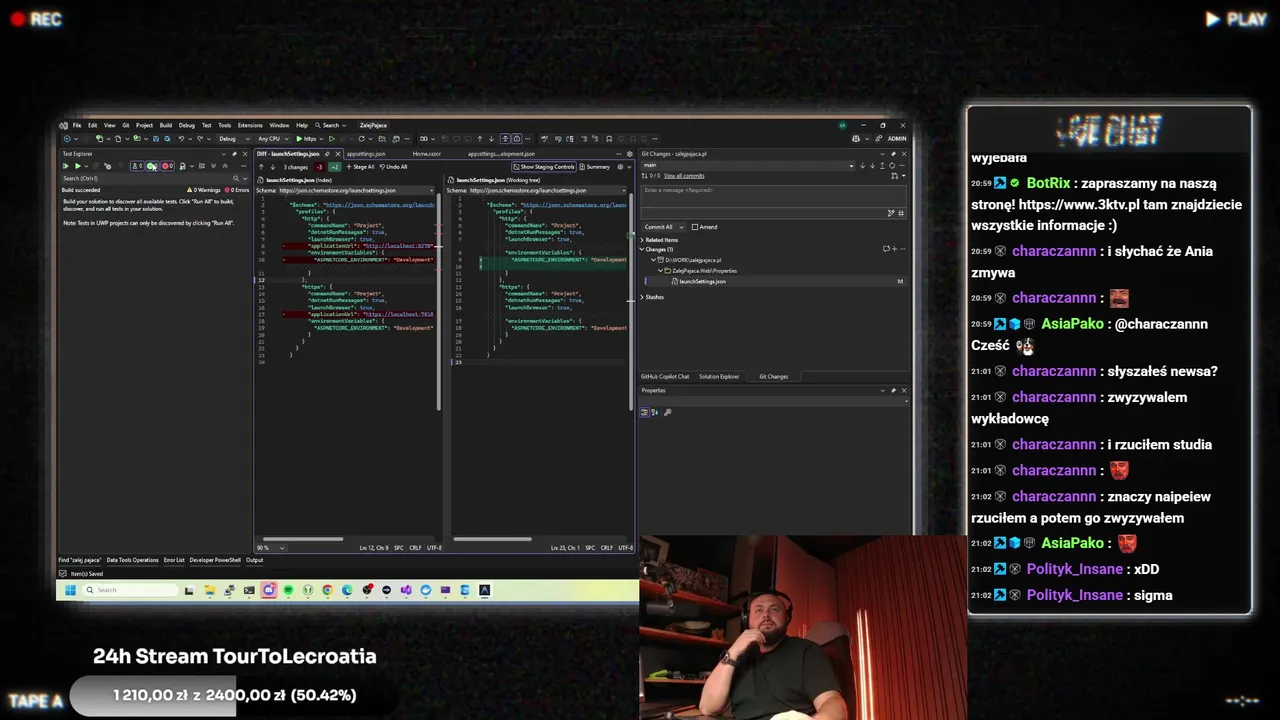
Task: Open diff settings gear icon
Action: 620,167
